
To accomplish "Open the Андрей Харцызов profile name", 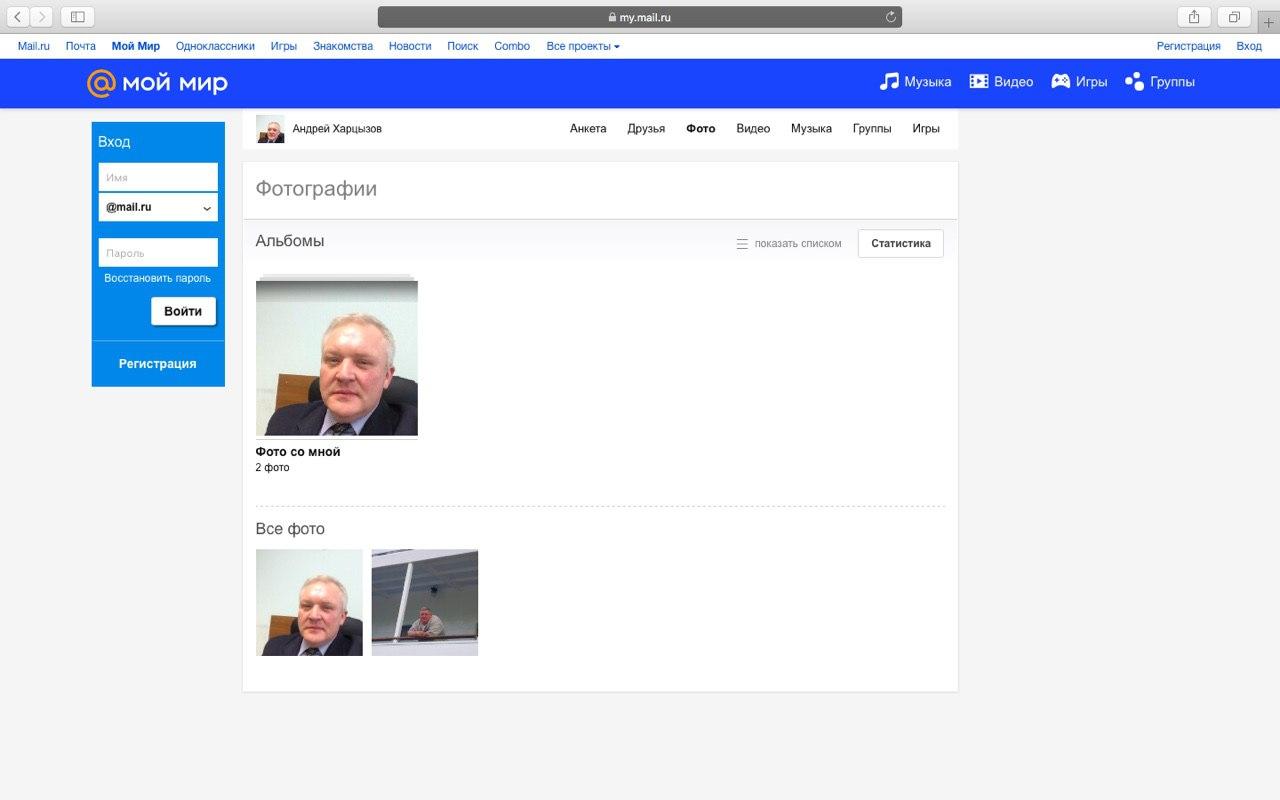I will pyautogui.click(x=337, y=129).
